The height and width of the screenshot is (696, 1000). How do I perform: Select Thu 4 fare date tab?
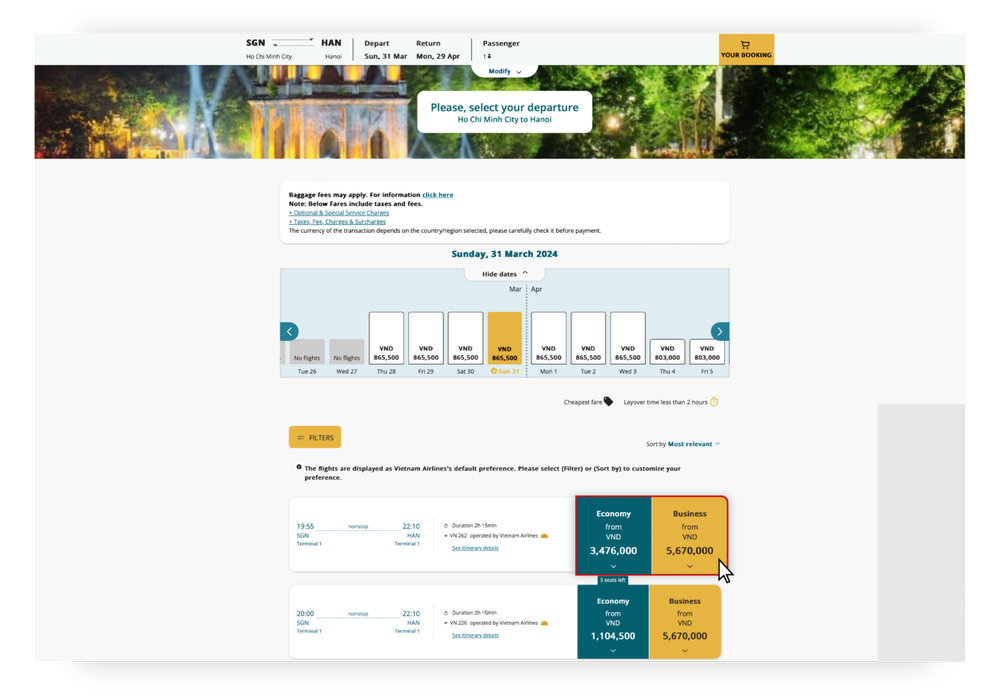point(667,352)
